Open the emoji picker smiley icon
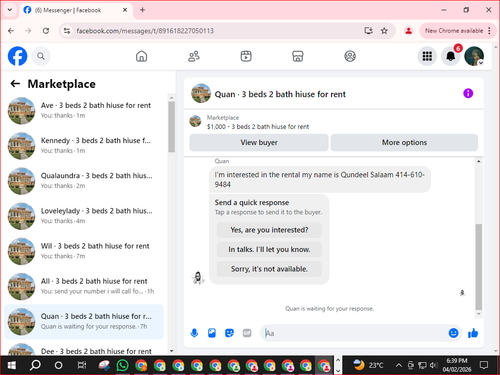The image size is (500, 375). click(453, 333)
